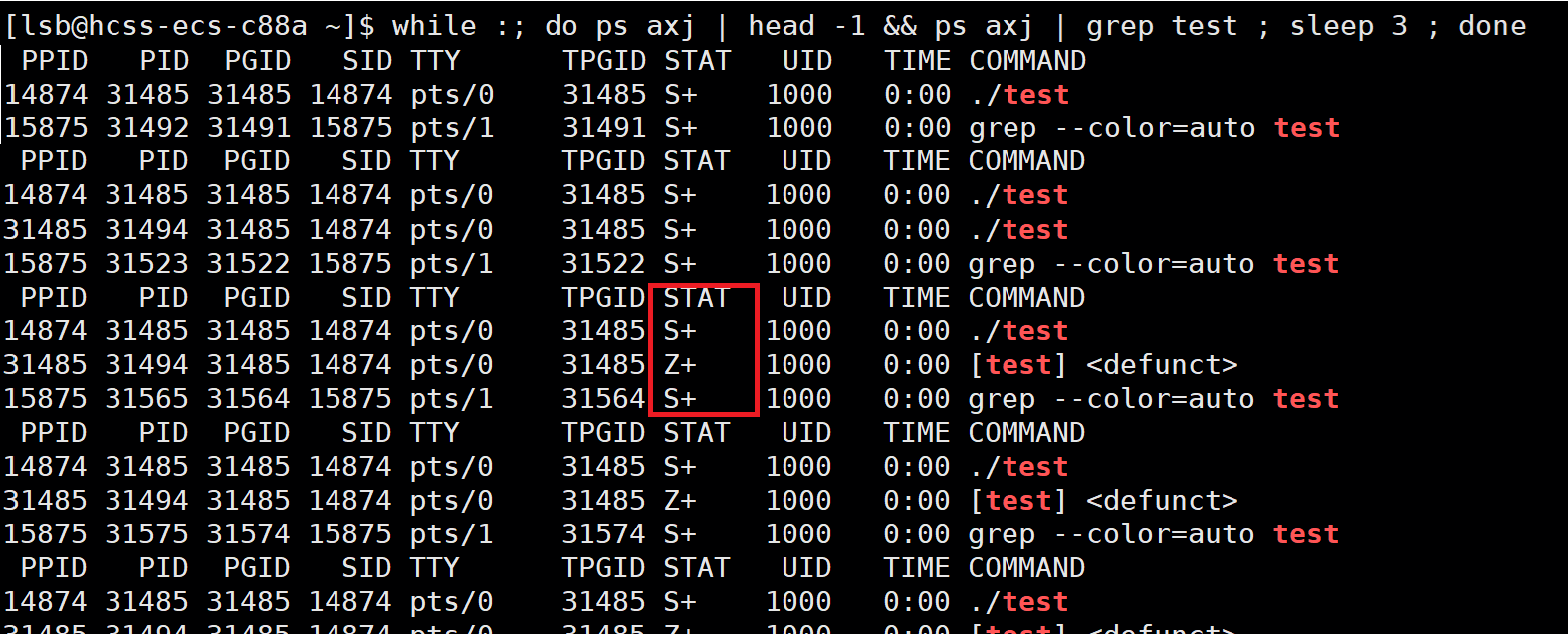Screen dimensions: 1568x634
Task: Click UID 1000 in the PID 31523 row
Action: tap(798, 264)
